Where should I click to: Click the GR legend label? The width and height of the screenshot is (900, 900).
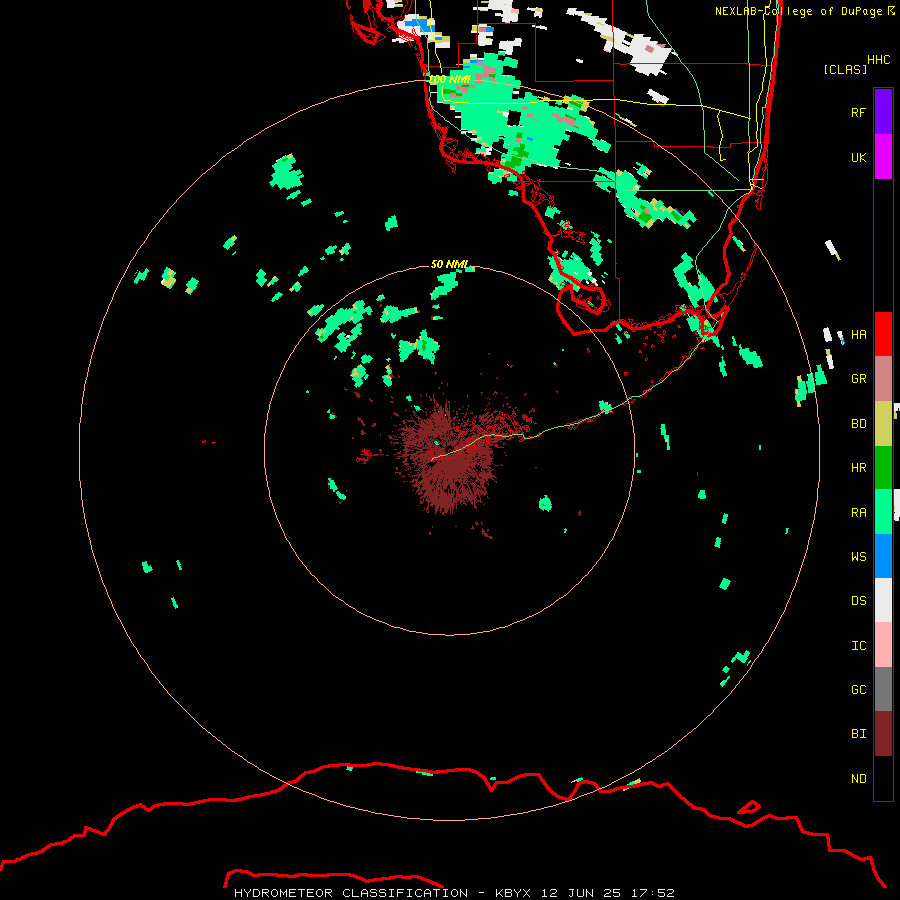[x=858, y=379]
